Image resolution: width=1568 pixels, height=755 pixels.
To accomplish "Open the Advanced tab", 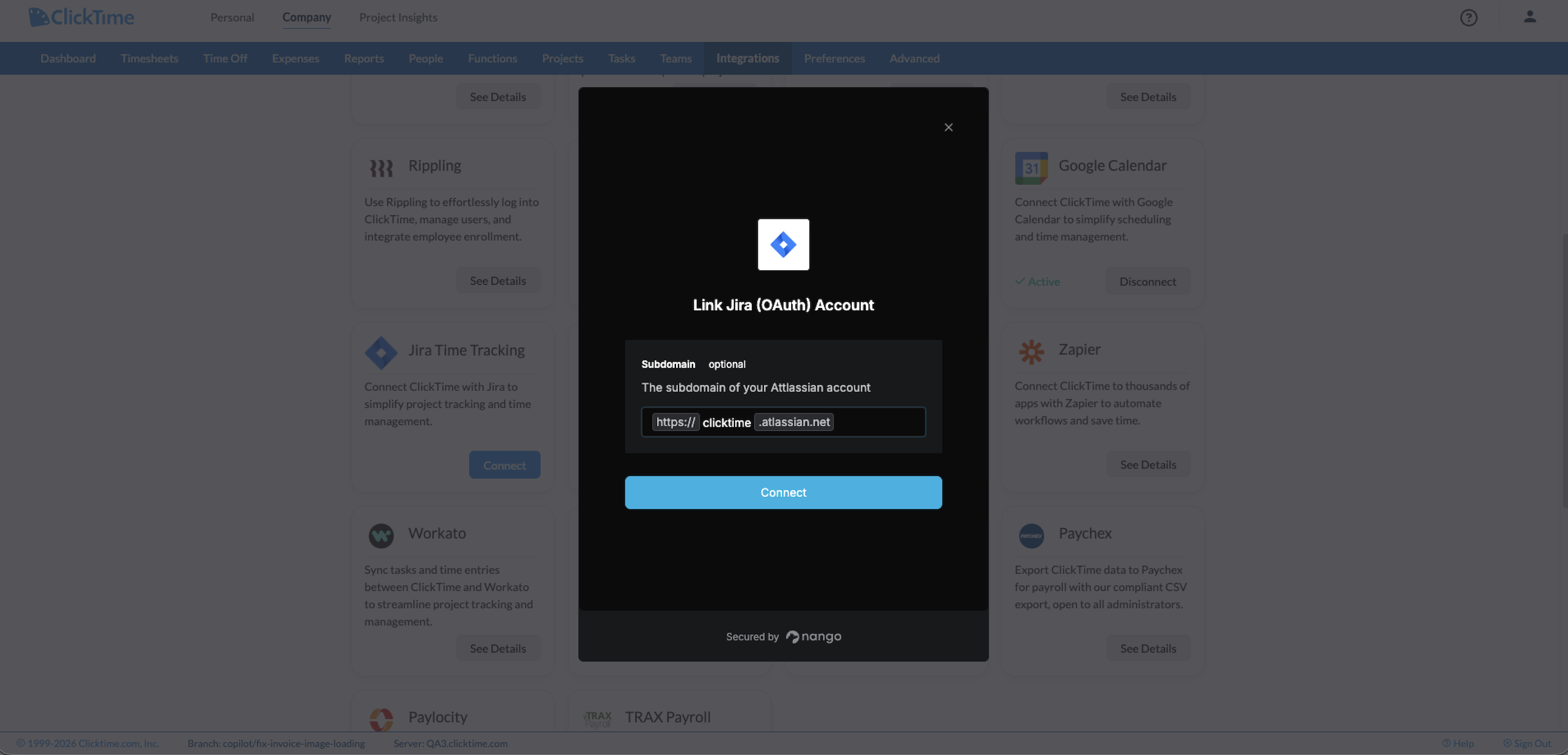I will point(914,58).
